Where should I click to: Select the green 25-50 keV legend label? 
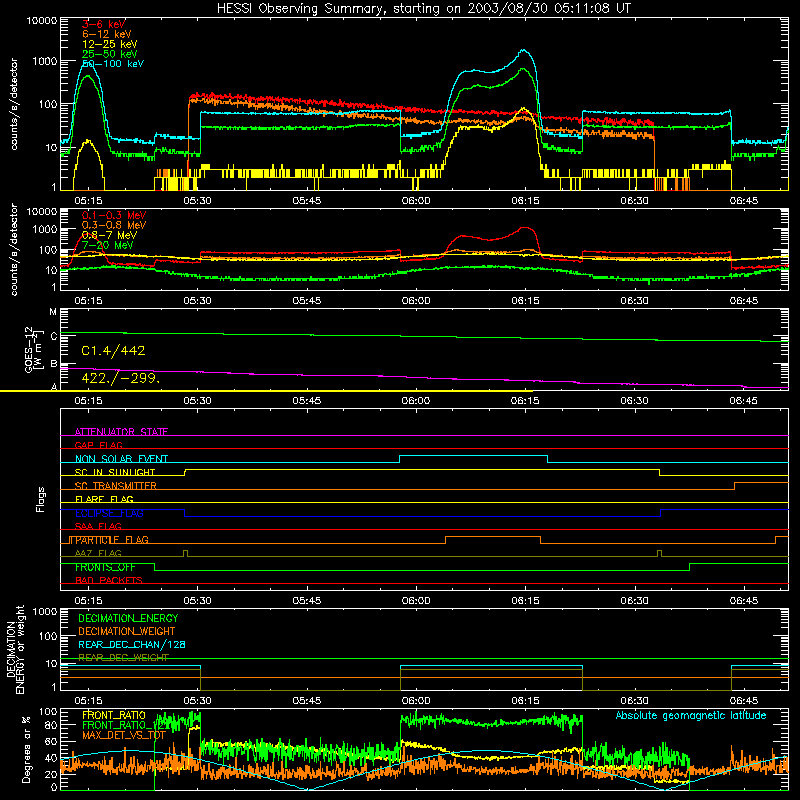click(x=110, y=54)
